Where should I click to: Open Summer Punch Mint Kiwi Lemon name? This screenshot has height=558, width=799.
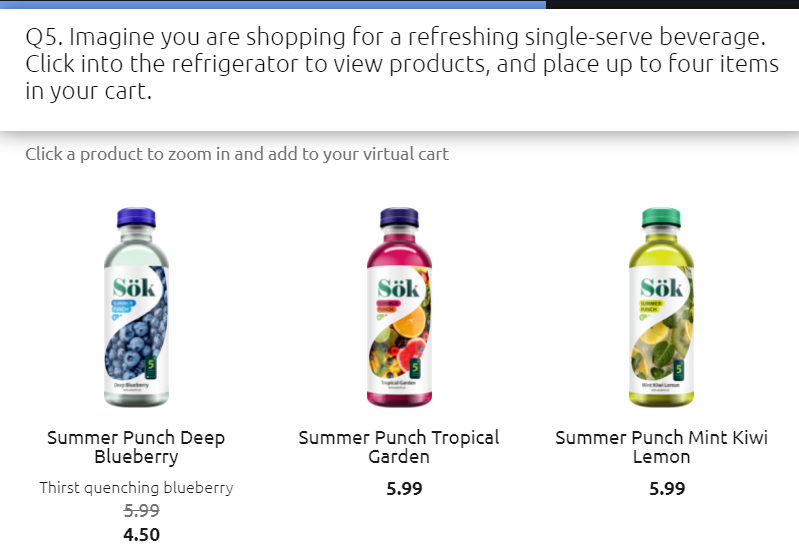[x=661, y=447]
